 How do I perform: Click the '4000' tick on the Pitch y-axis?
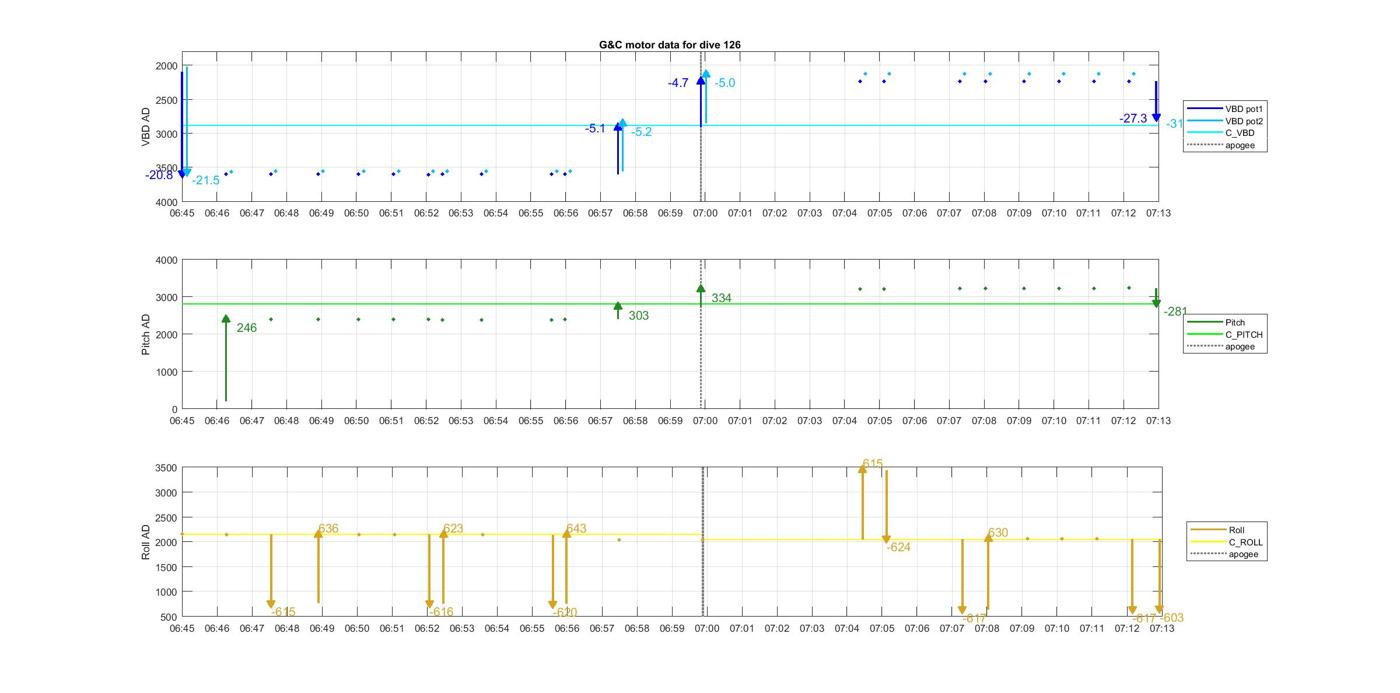pyautogui.click(x=166, y=260)
